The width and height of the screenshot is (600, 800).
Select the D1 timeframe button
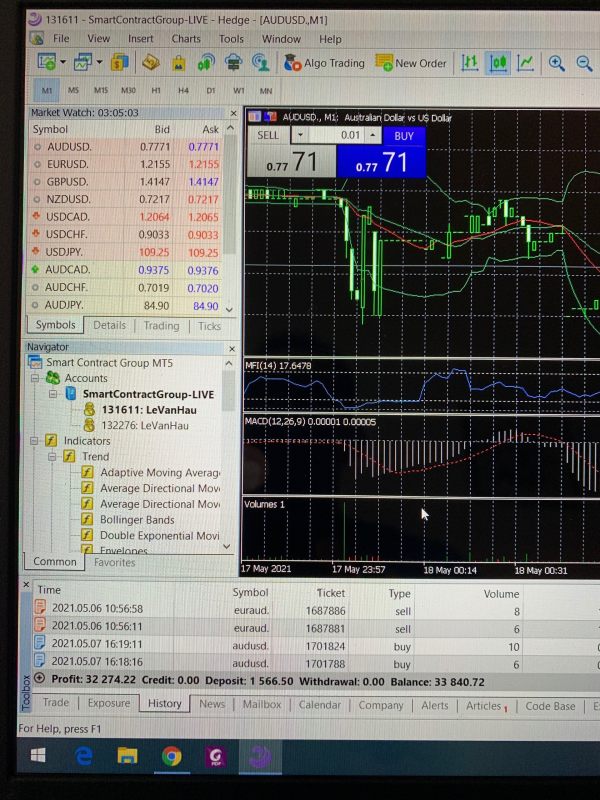tap(211, 90)
